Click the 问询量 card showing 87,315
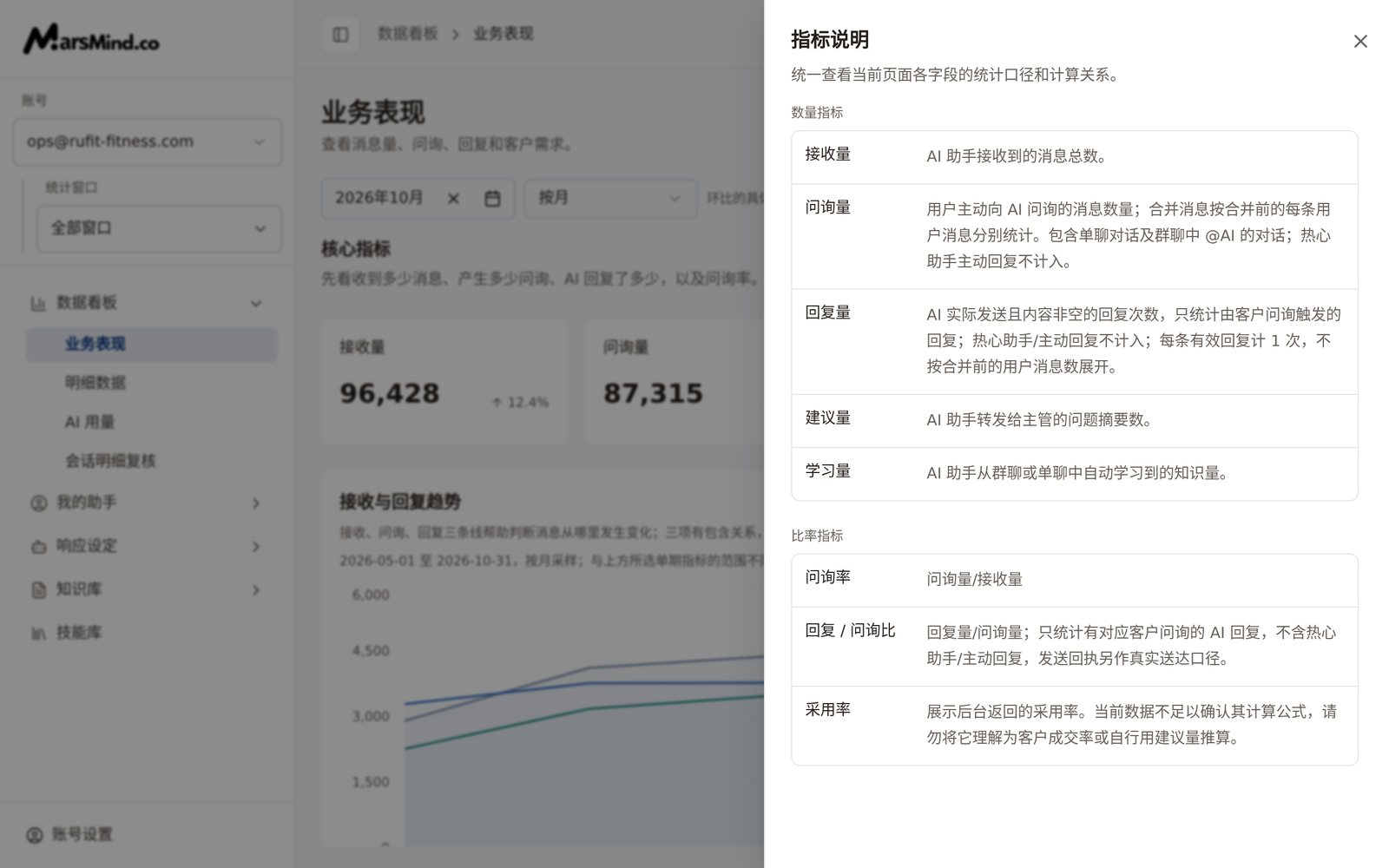 [674, 382]
